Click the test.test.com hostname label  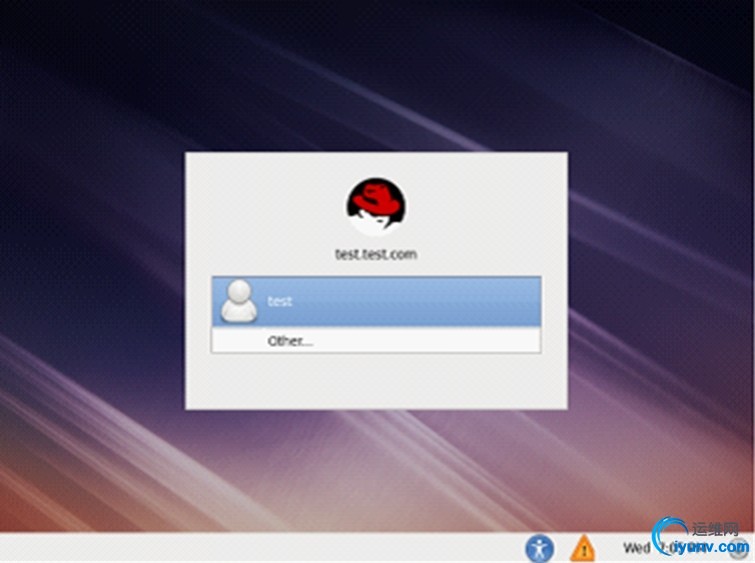click(376, 254)
